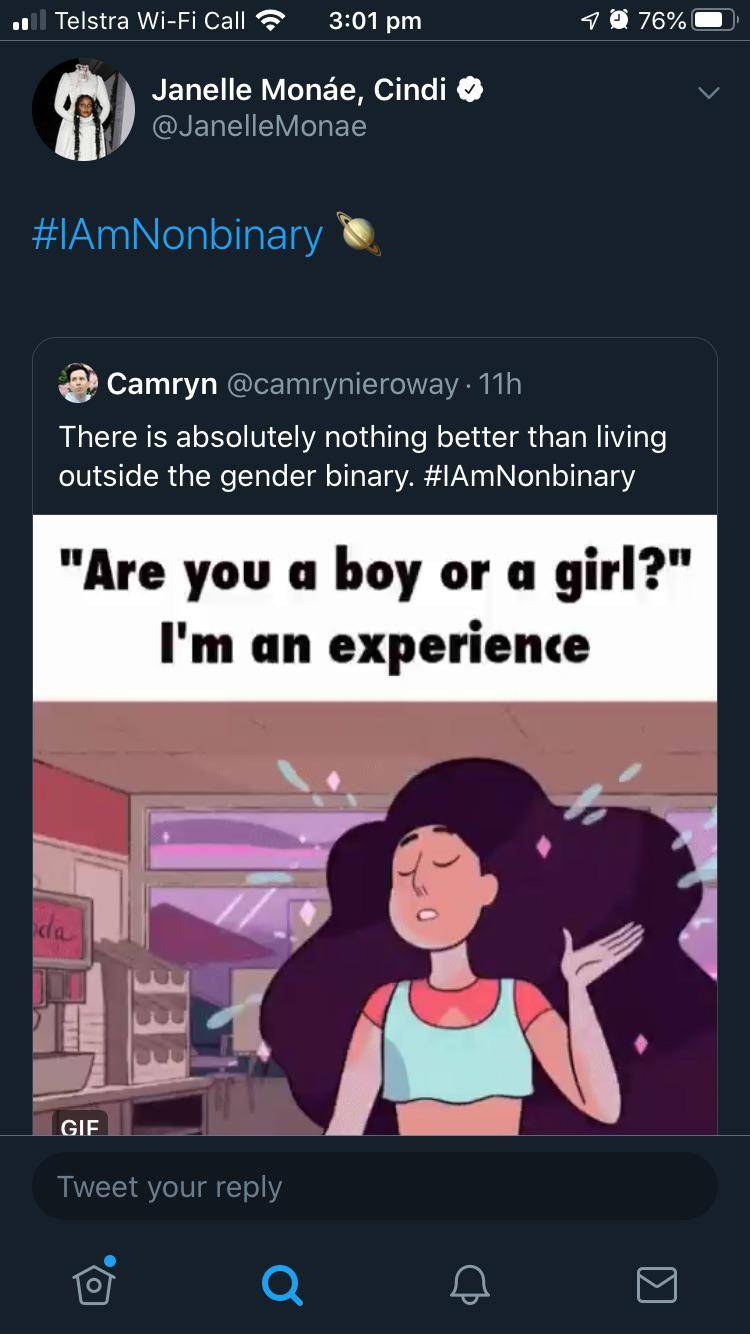The height and width of the screenshot is (1334, 750).
Task: Tap the 'I'm an experience' meme caption
Action: pos(375,647)
